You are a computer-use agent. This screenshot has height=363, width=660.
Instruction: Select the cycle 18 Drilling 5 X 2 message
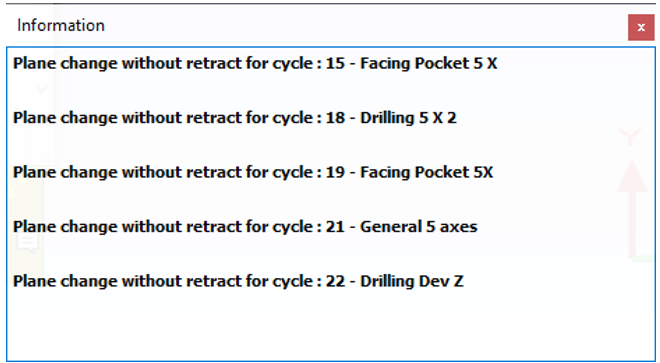click(235, 117)
